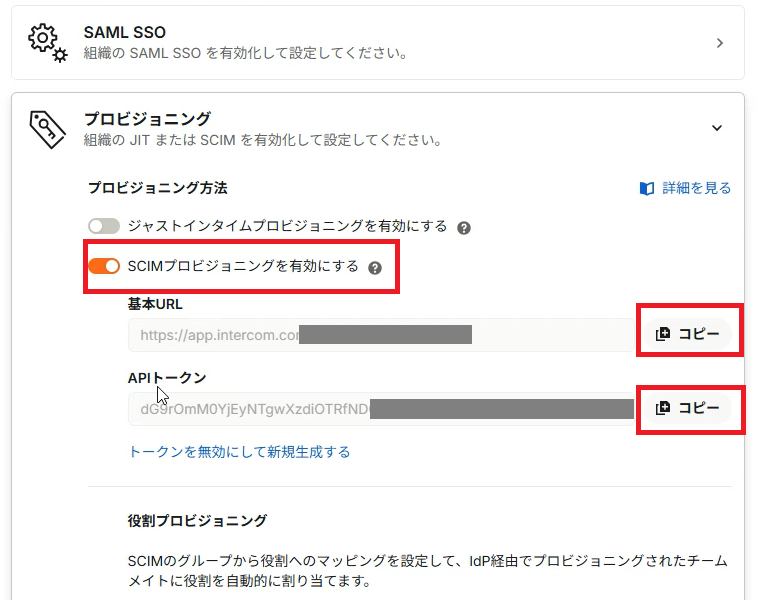Viewport: 780px width, 600px height.
Task: Open the 詳細を見る link
Action: (x=696, y=188)
